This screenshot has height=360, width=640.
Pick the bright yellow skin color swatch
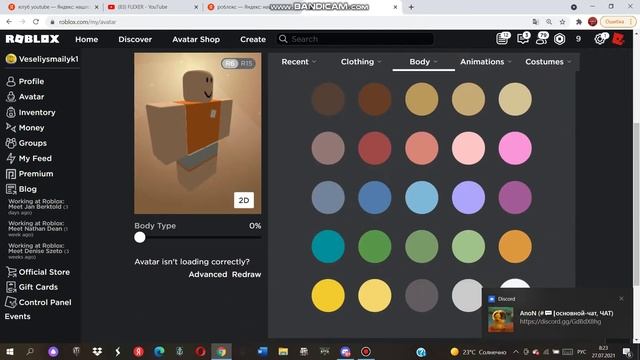pyautogui.click(x=328, y=296)
